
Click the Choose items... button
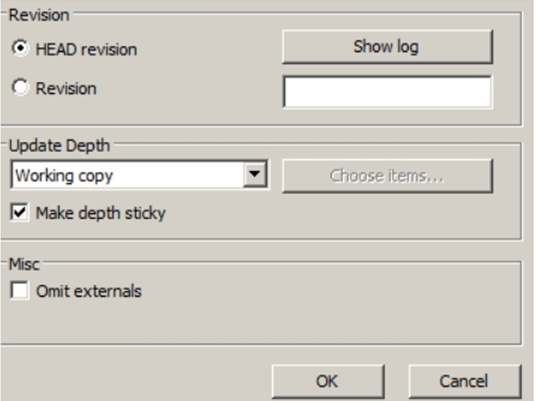click(387, 176)
